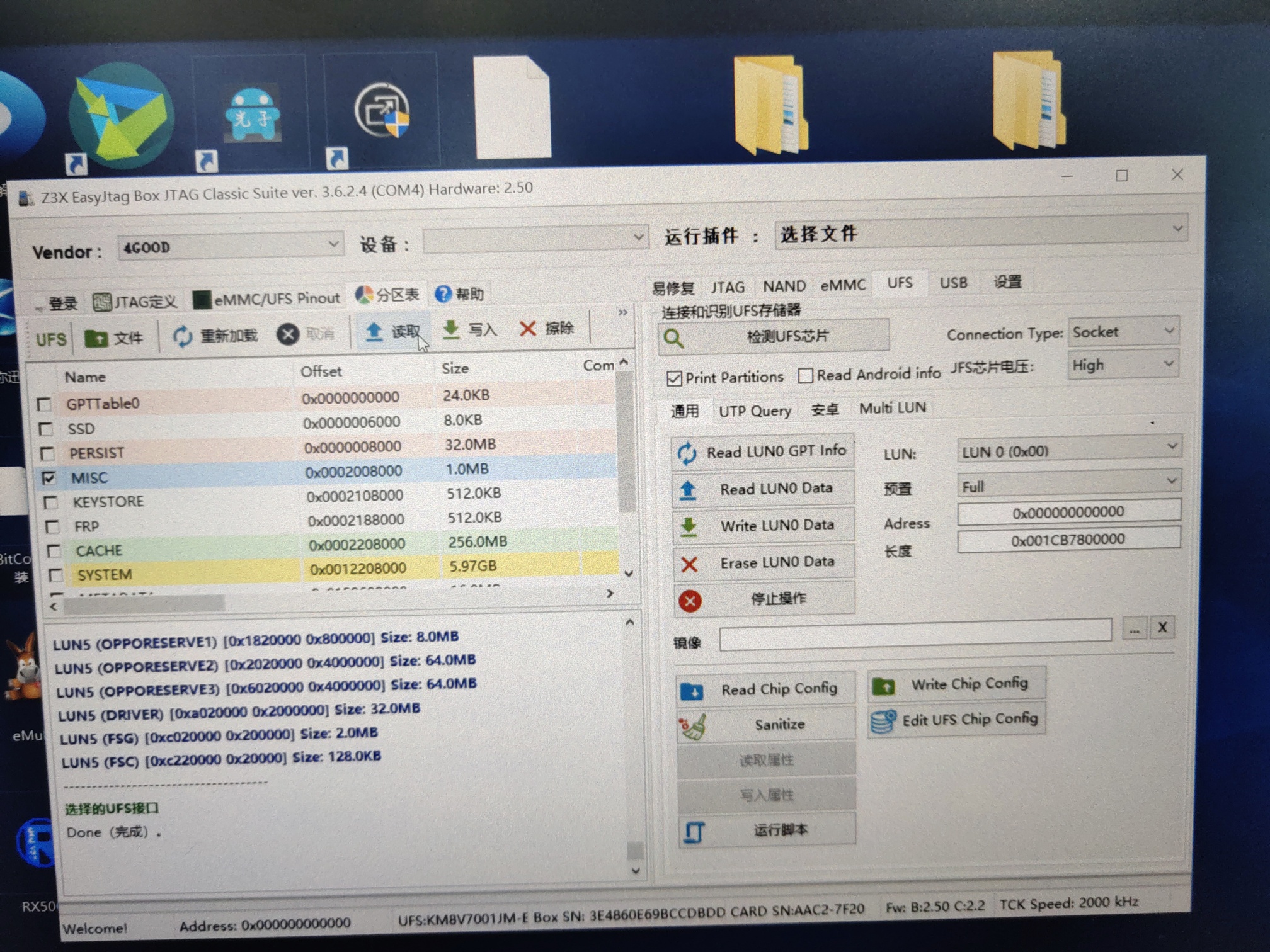This screenshot has width=1270, height=952.
Task: Click the 重新加载 (reload) icon
Action: coord(183,336)
